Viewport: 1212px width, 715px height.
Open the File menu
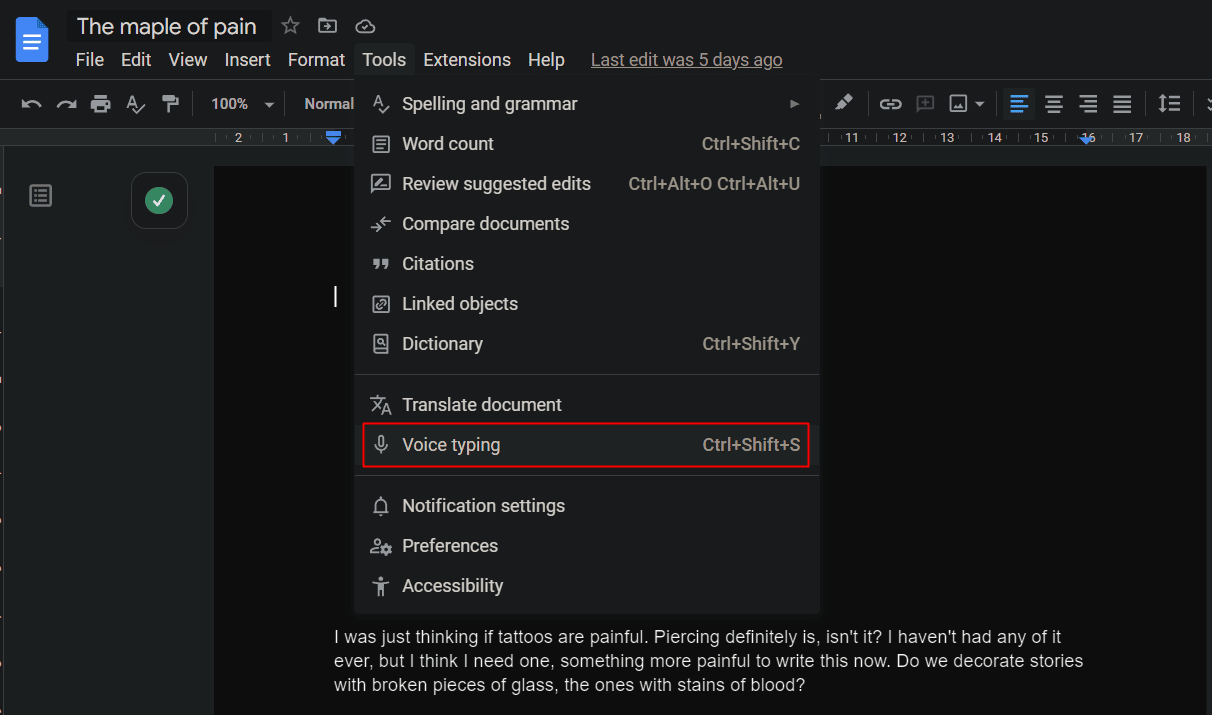pyautogui.click(x=90, y=60)
